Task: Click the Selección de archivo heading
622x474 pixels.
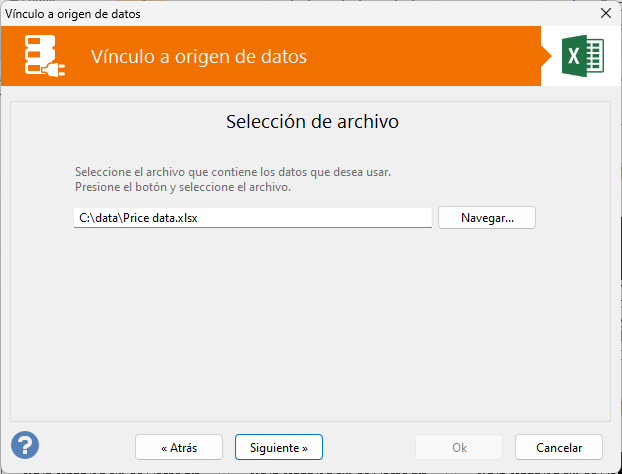Action: [x=312, y=121]
